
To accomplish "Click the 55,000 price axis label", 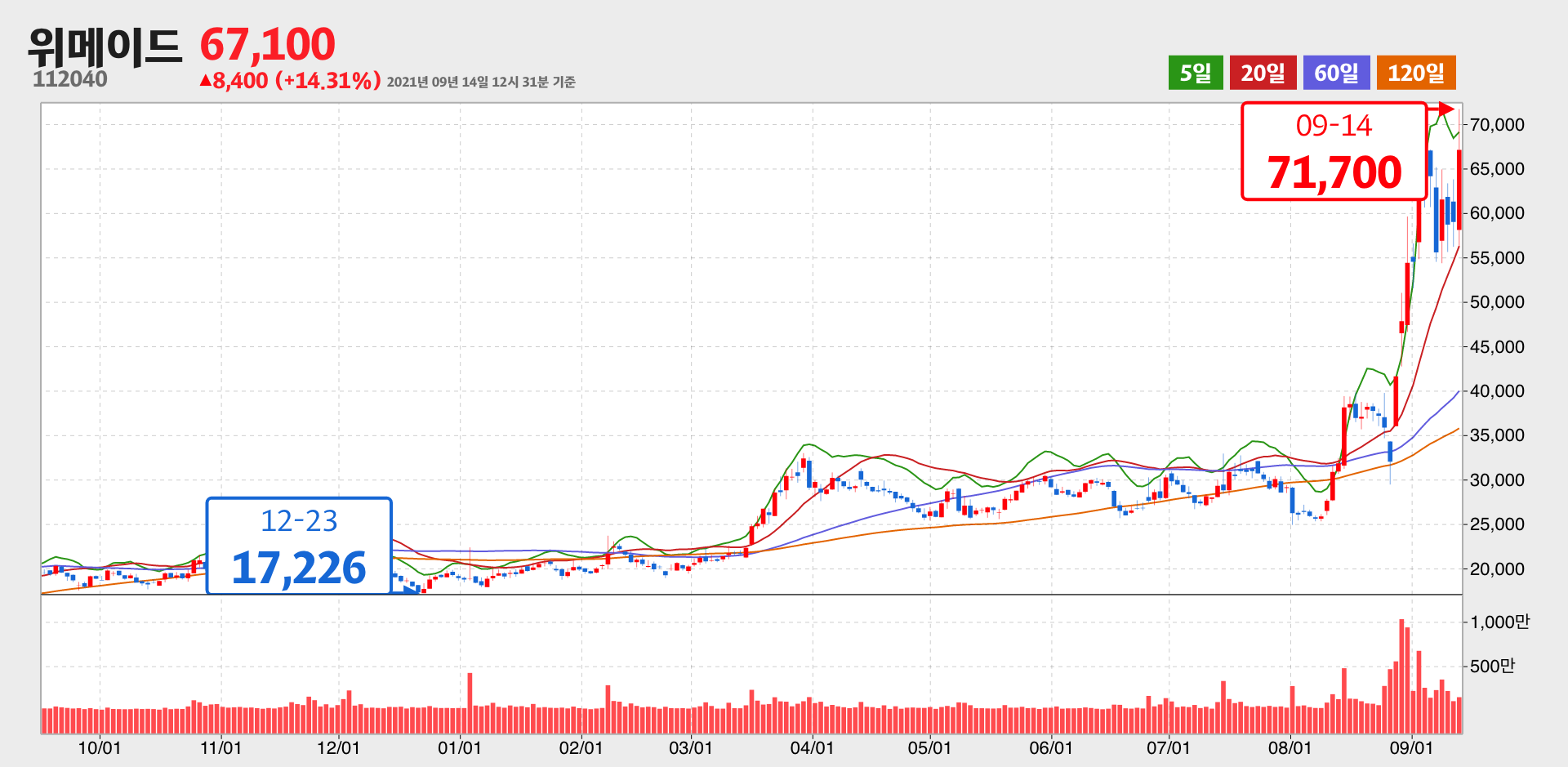I will (1497, 257).
